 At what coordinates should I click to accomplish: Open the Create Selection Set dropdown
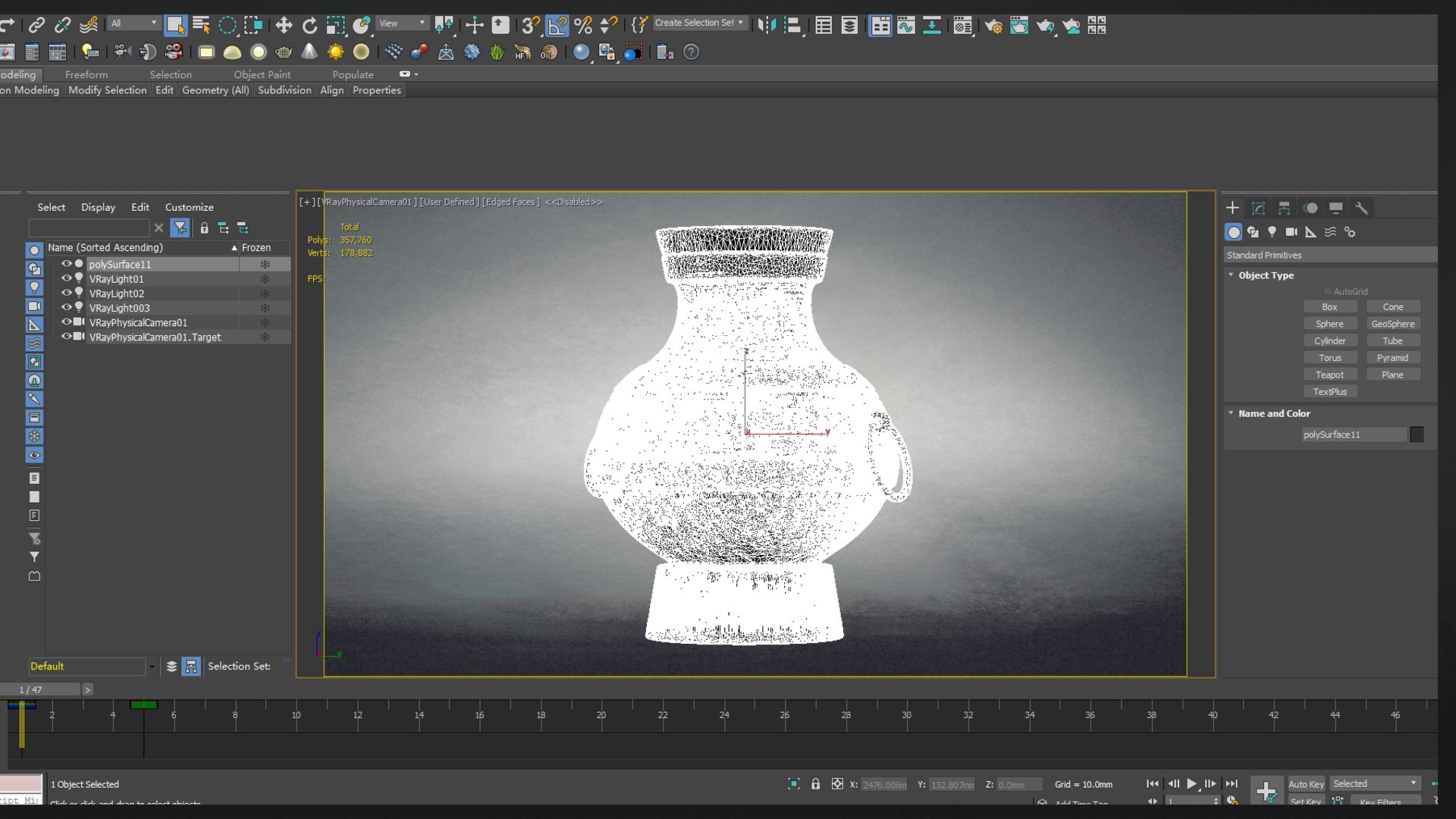point(698,23)
